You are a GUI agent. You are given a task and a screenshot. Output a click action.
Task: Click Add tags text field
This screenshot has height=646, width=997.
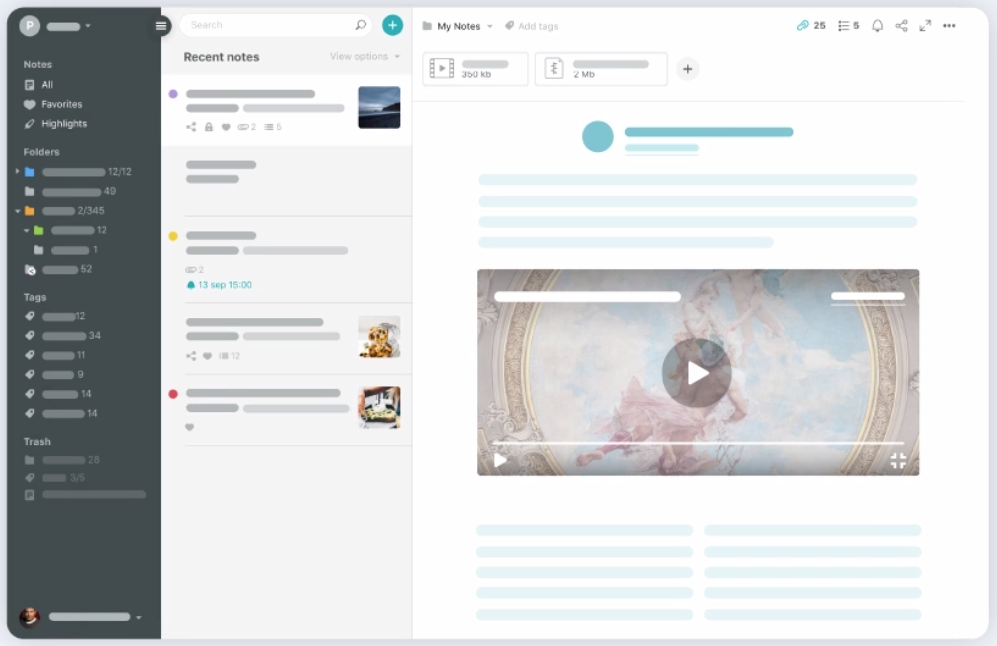tap(538, 26)
